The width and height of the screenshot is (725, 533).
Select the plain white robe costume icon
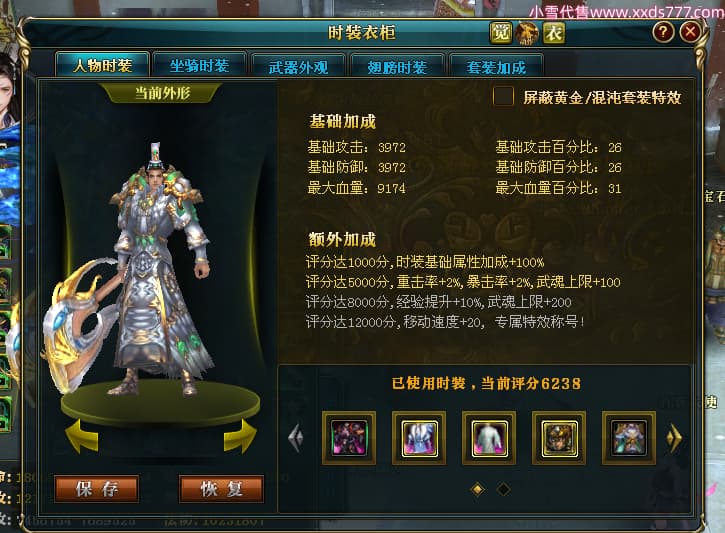coord(489,438)
